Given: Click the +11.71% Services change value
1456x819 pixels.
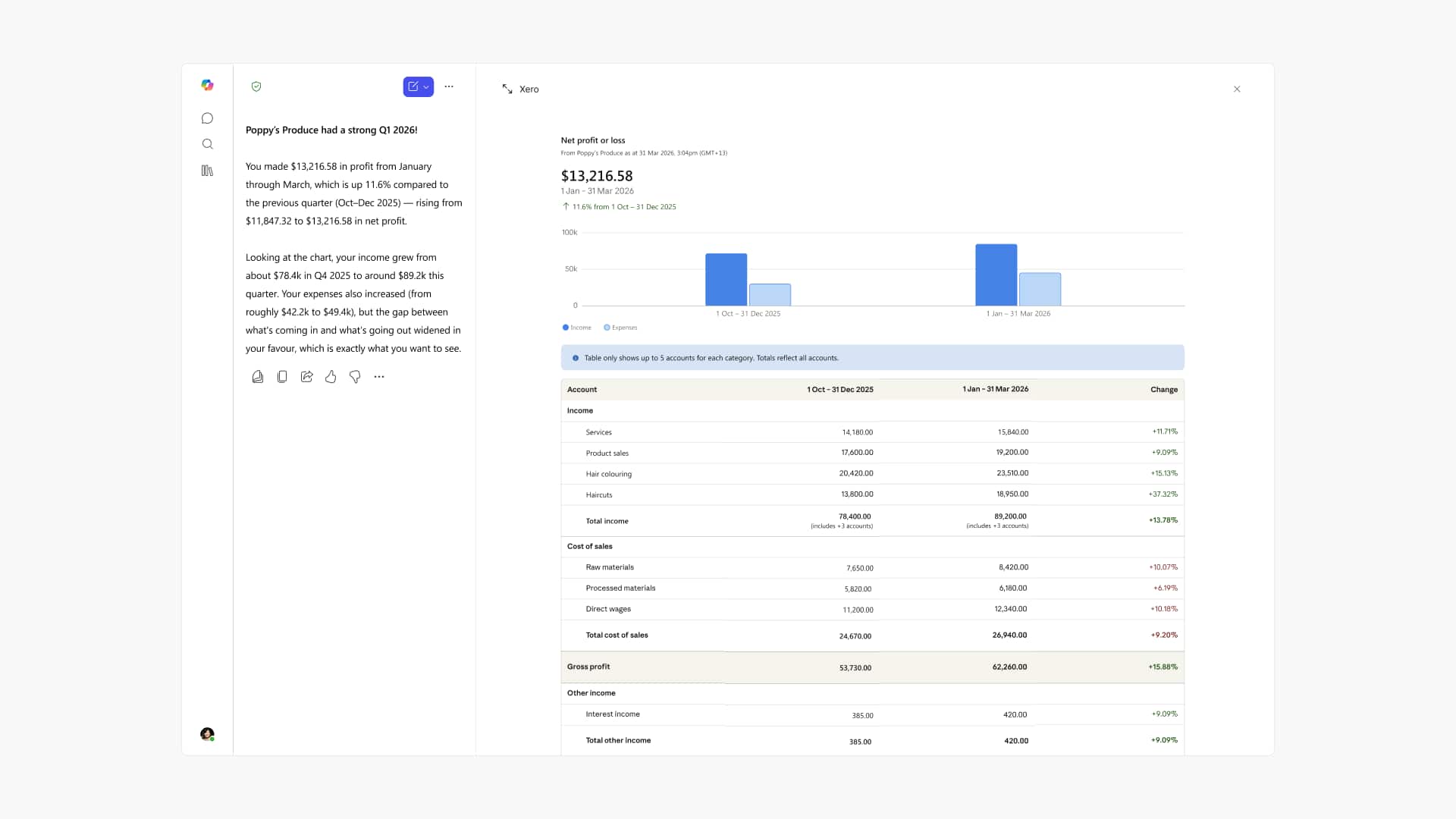Looking at the screenshot, I should click(x=1165, y=431).
